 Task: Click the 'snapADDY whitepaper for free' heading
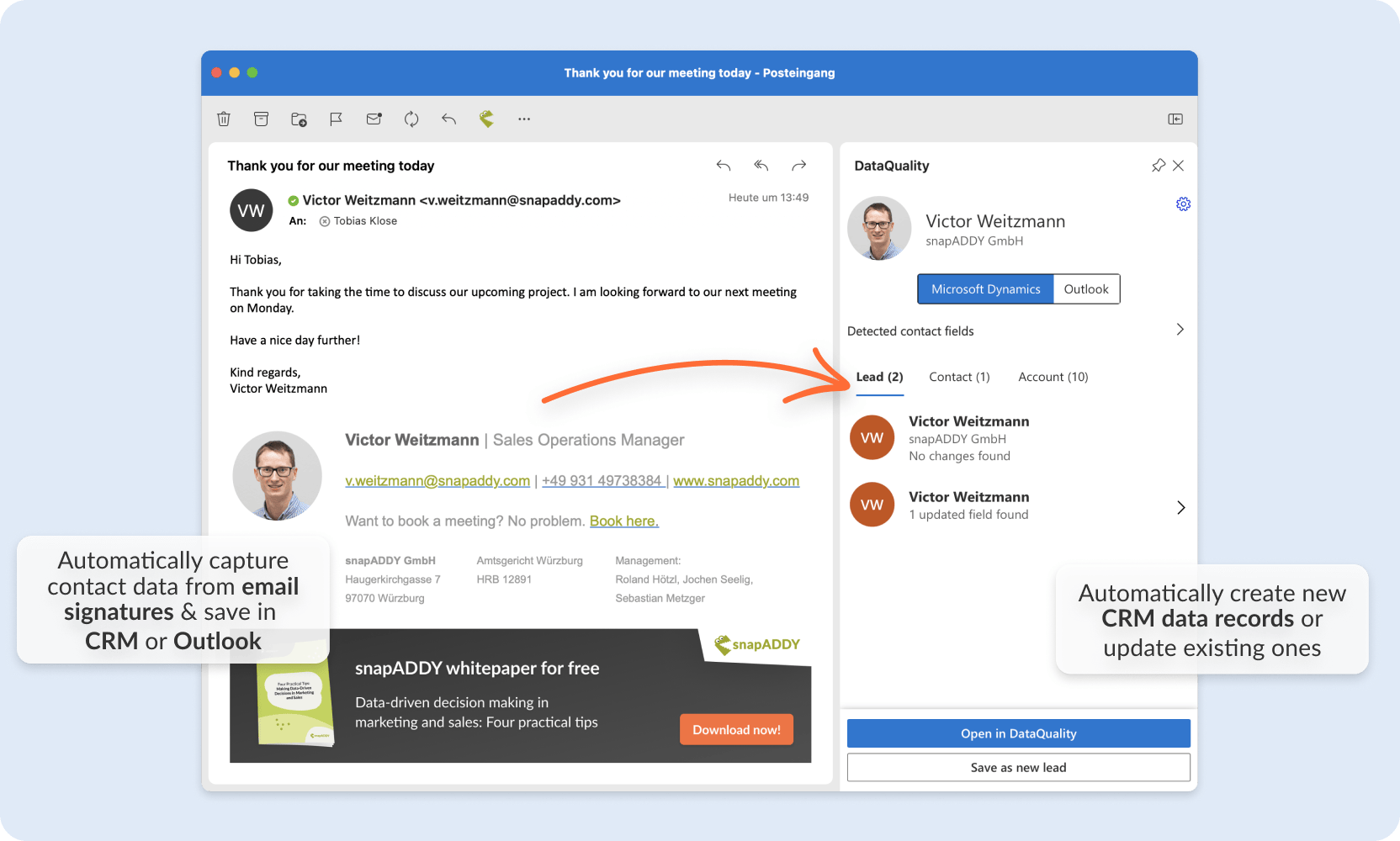click(477, 669)
